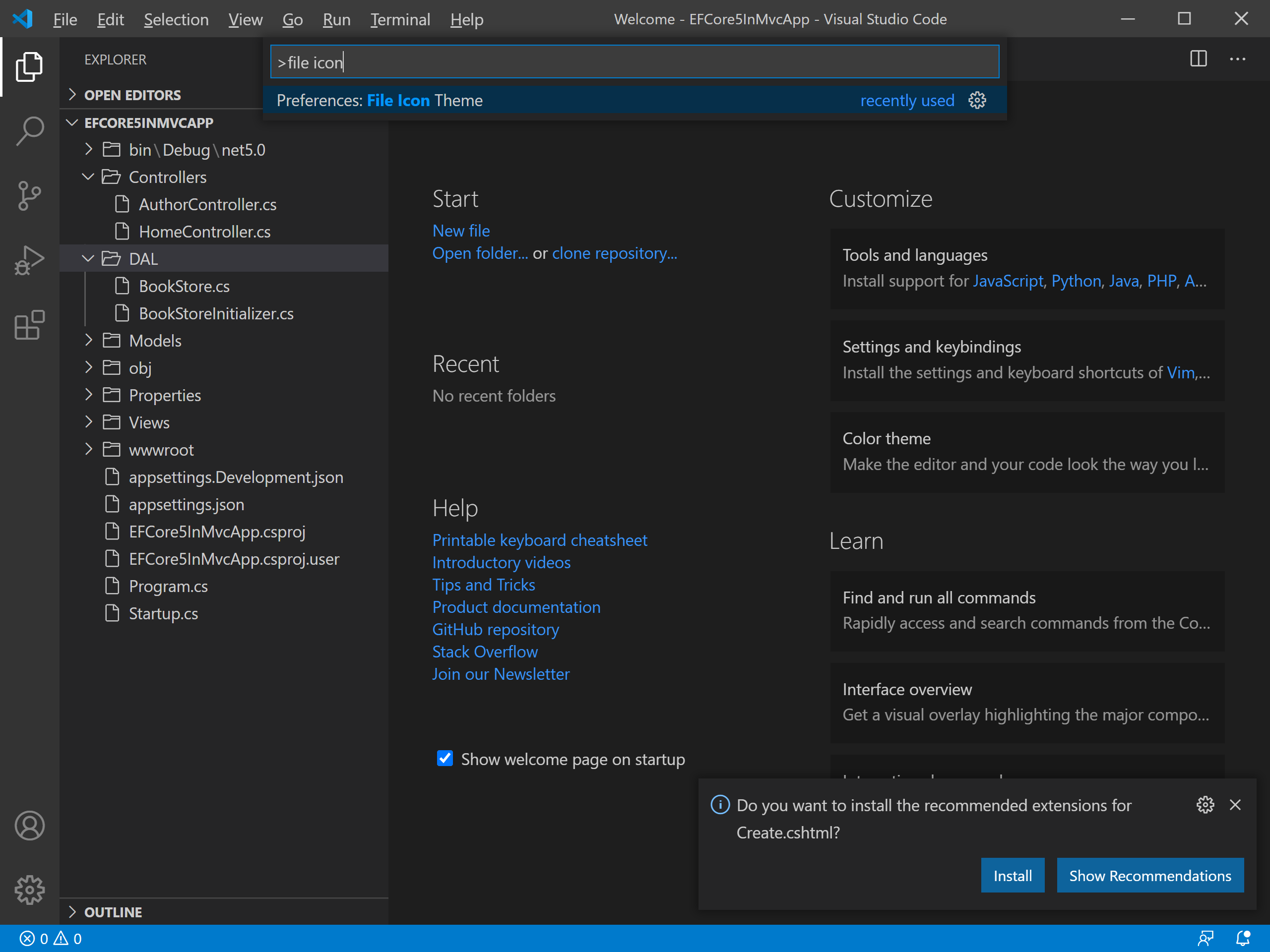Open the Search view in activity bar

coord(29,131)
